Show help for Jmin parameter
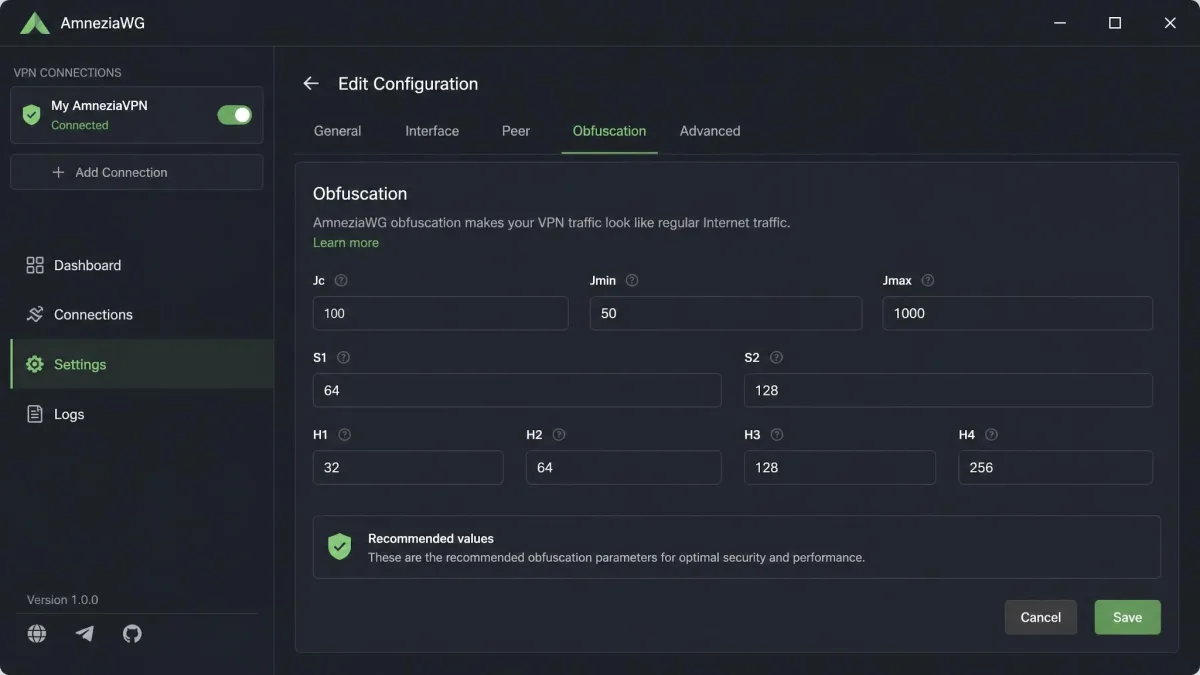The height and width of the screenshot is (675, 1200). (632, 281)
